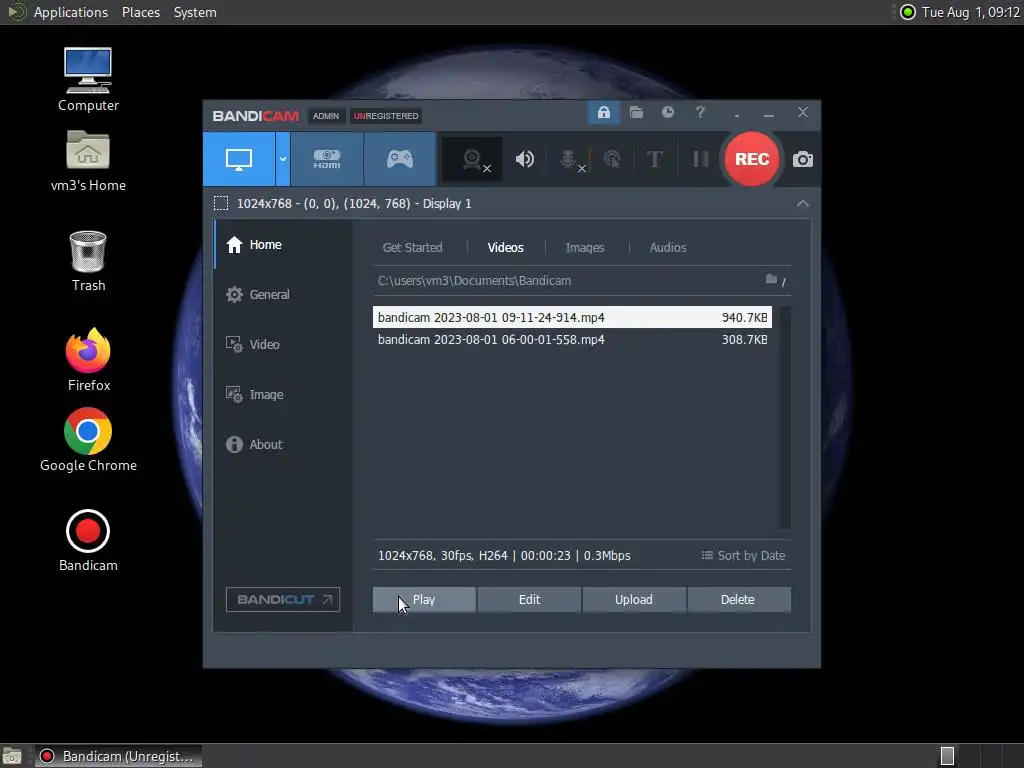
Task: Click the C:\users\vm3\Documents\Bandicam path
Action: 474,281
